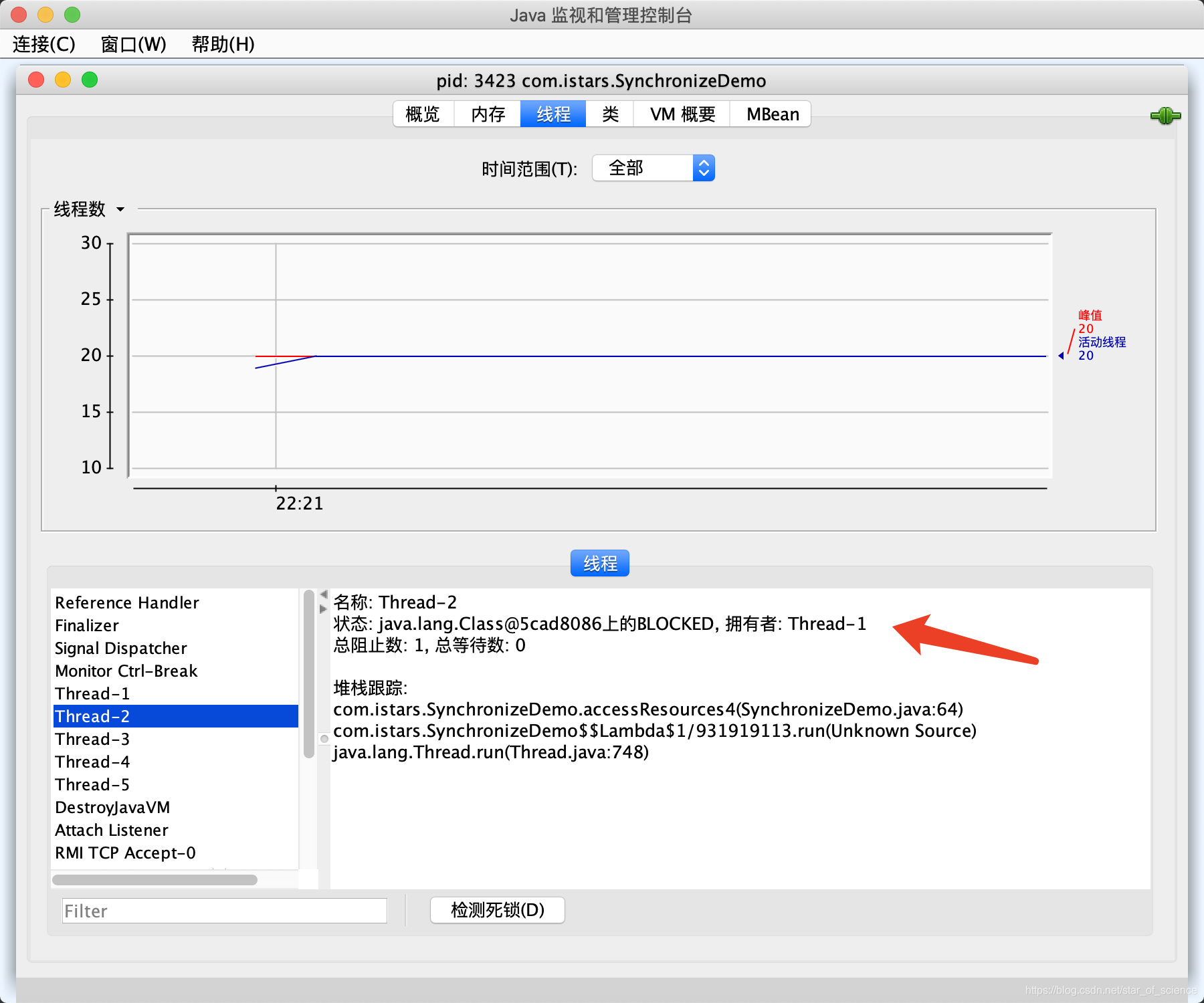The width and height of the screenshot is (1204, 1003).
Task: Click the thread list vertical scrollbar
Action: [309, 674]
